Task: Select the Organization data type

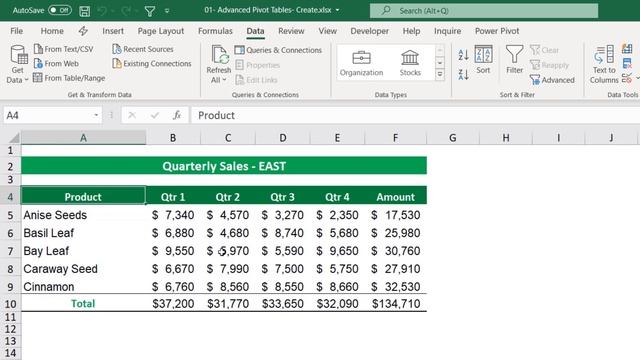Action: [362, 63]
